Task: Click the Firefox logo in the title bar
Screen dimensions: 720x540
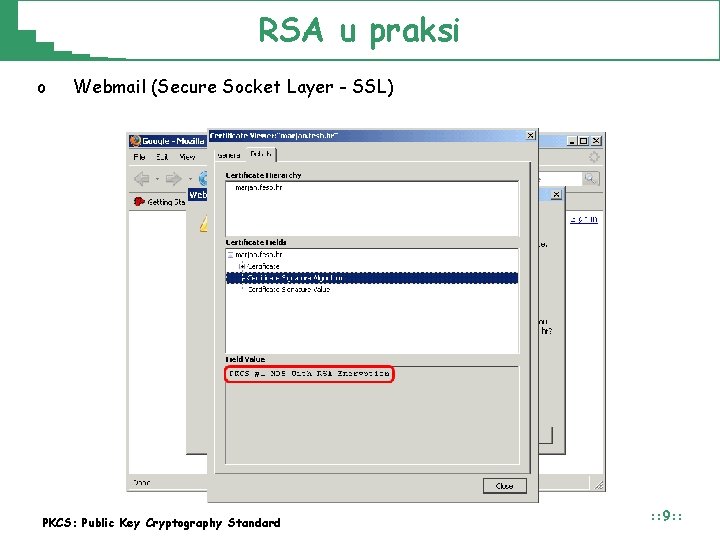Action: (135, 141)
